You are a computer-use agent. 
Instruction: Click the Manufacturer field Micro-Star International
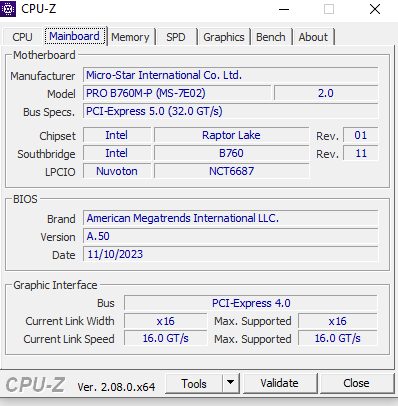tap(231, 75)
